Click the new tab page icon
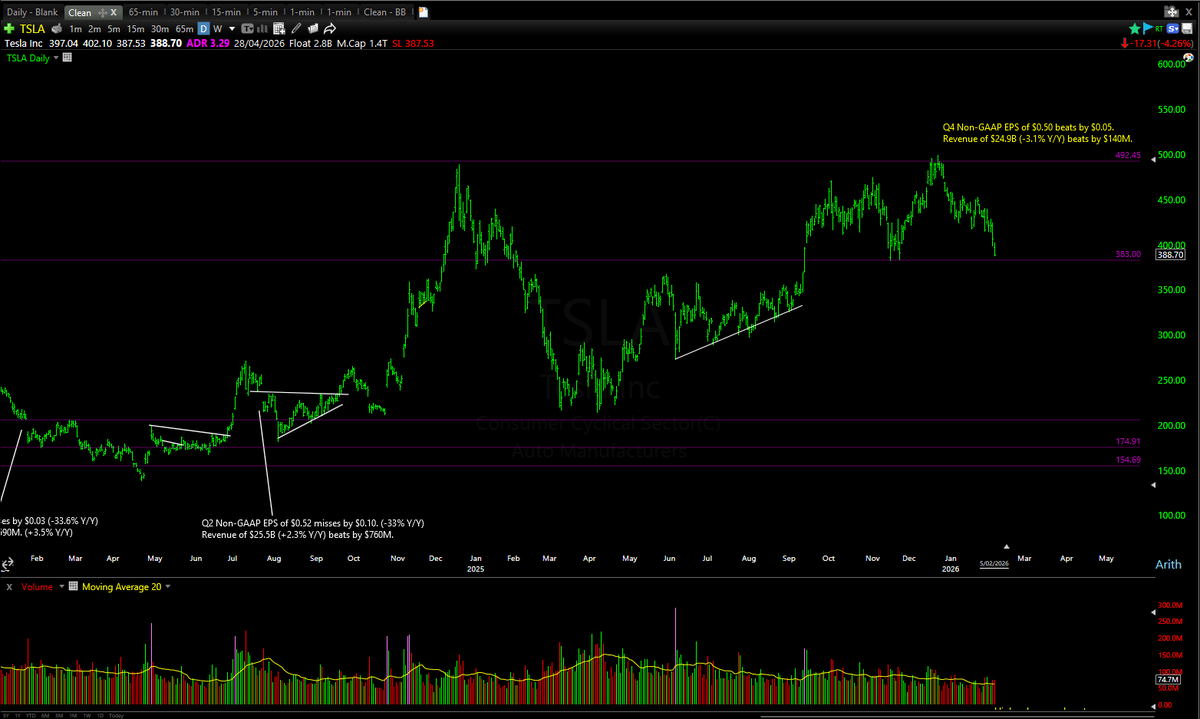 pos(423,13)
